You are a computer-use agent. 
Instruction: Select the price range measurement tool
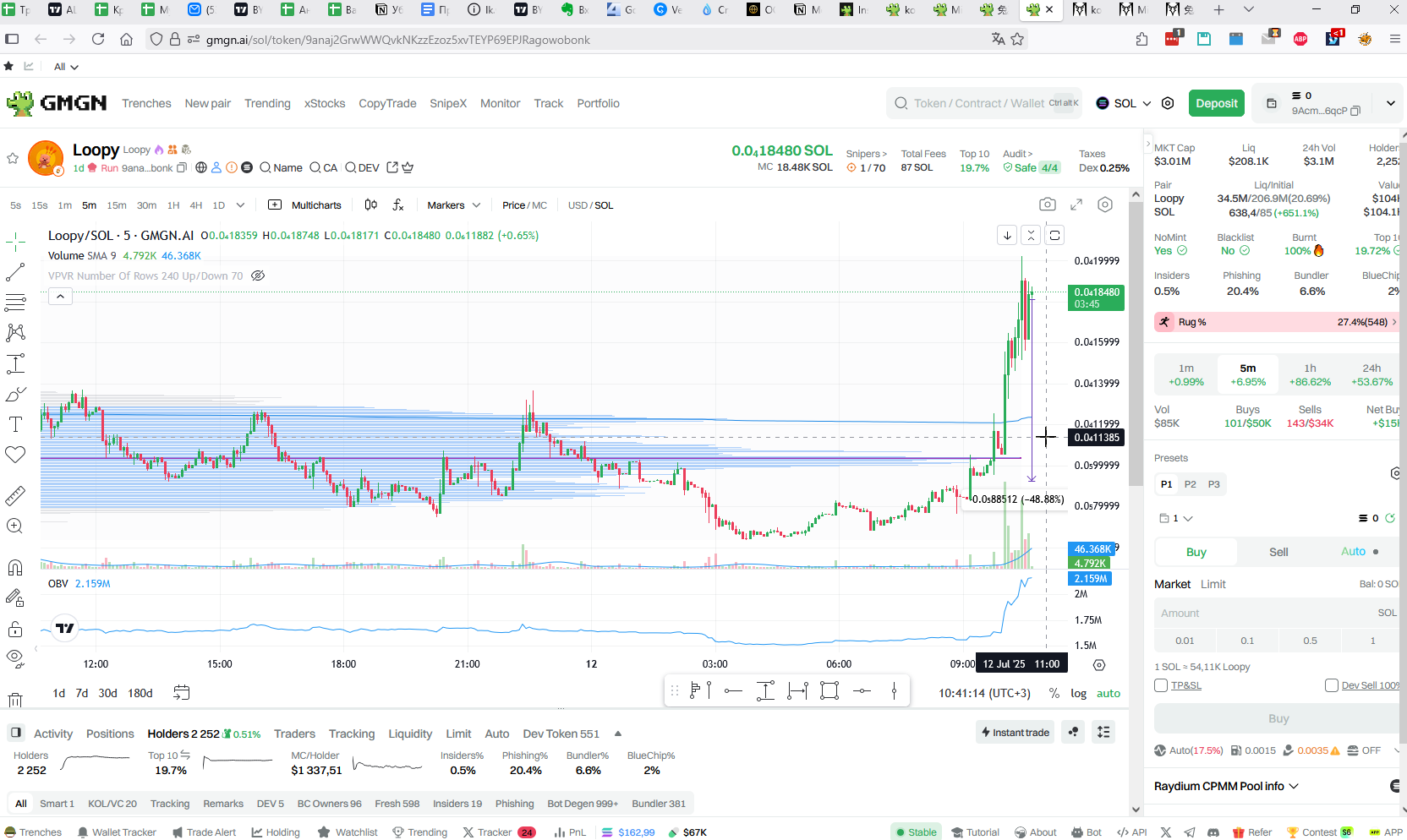15,363
